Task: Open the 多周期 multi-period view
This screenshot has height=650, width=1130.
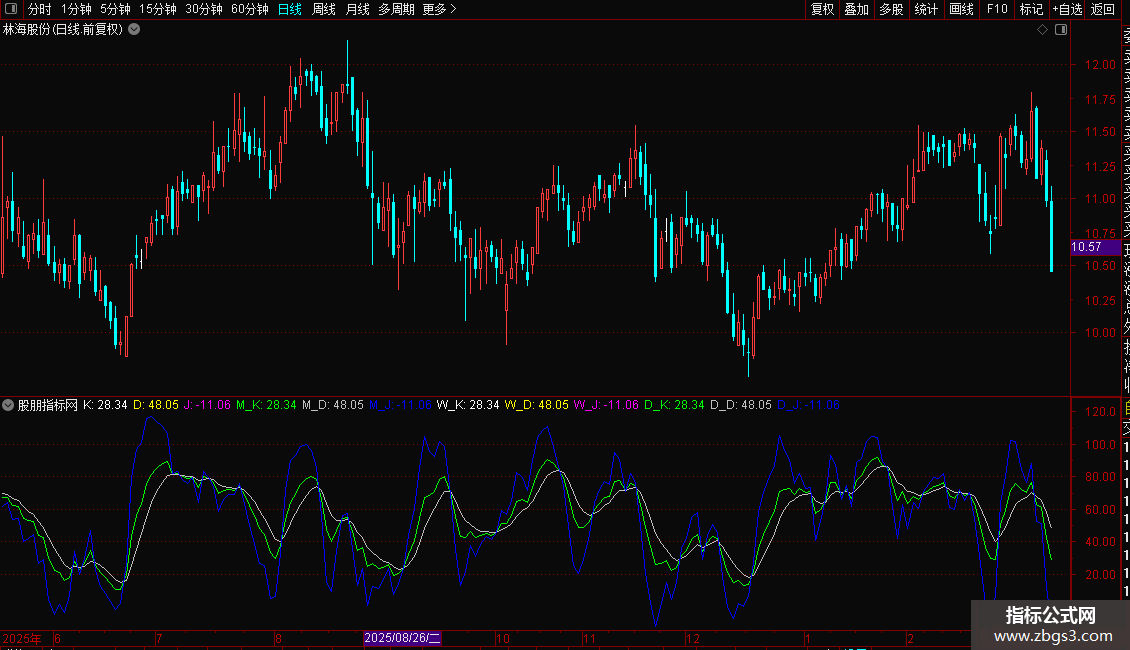Action: point(396,9)
